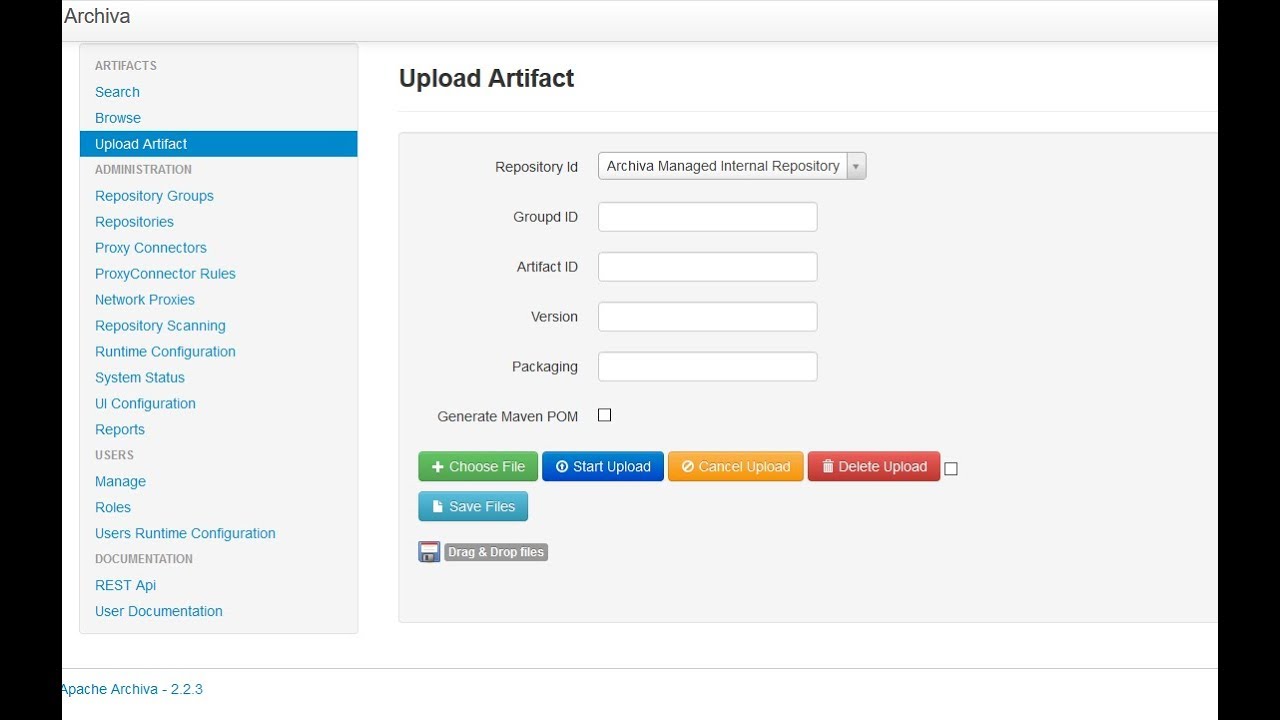Click the floppy disk drag-drop icon
The image size is (1280, 720).
pyautogui.click(x=429, y=552)
